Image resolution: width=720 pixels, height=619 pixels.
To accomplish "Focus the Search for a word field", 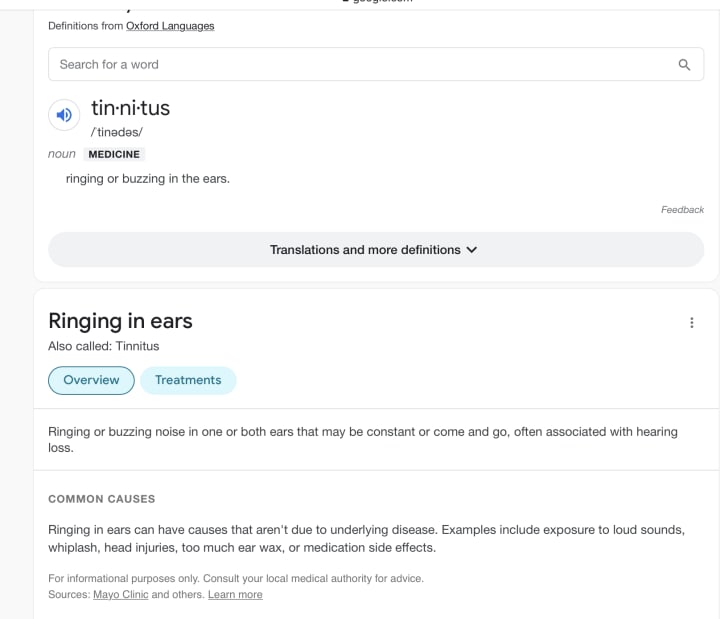I will (x=376, y=64).
